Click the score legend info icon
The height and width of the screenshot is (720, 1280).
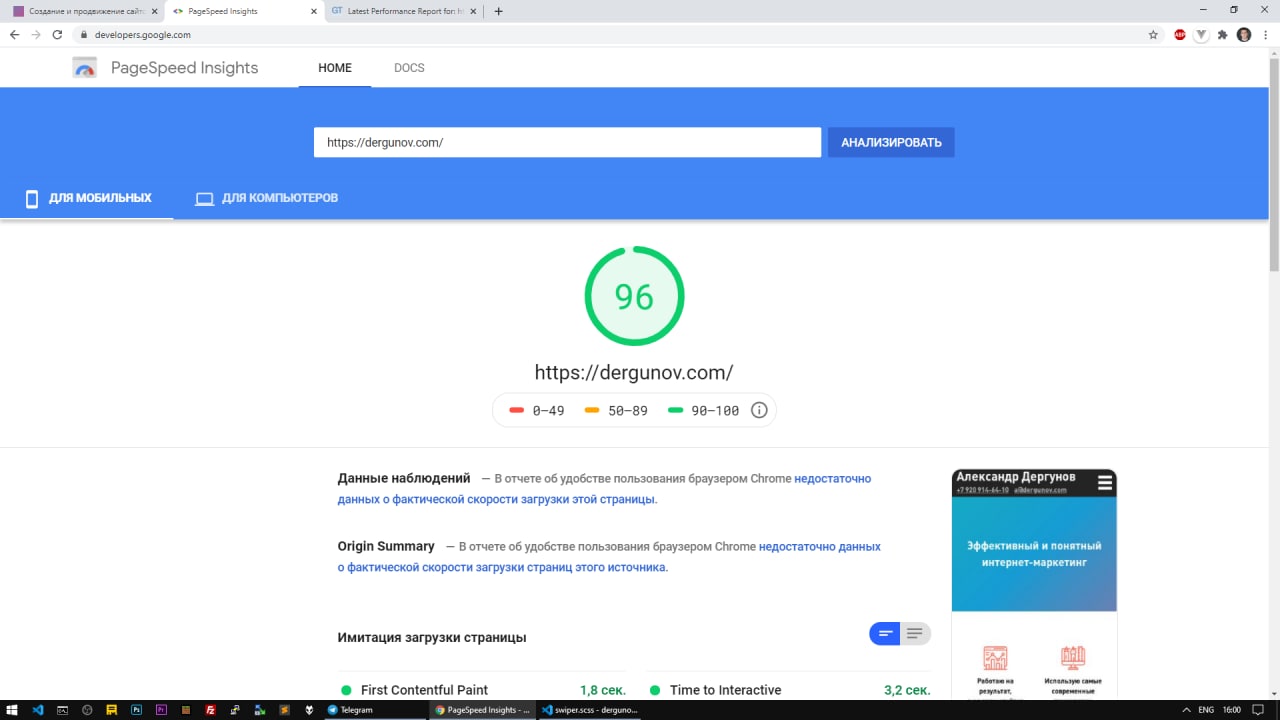[x=759, y=410]
